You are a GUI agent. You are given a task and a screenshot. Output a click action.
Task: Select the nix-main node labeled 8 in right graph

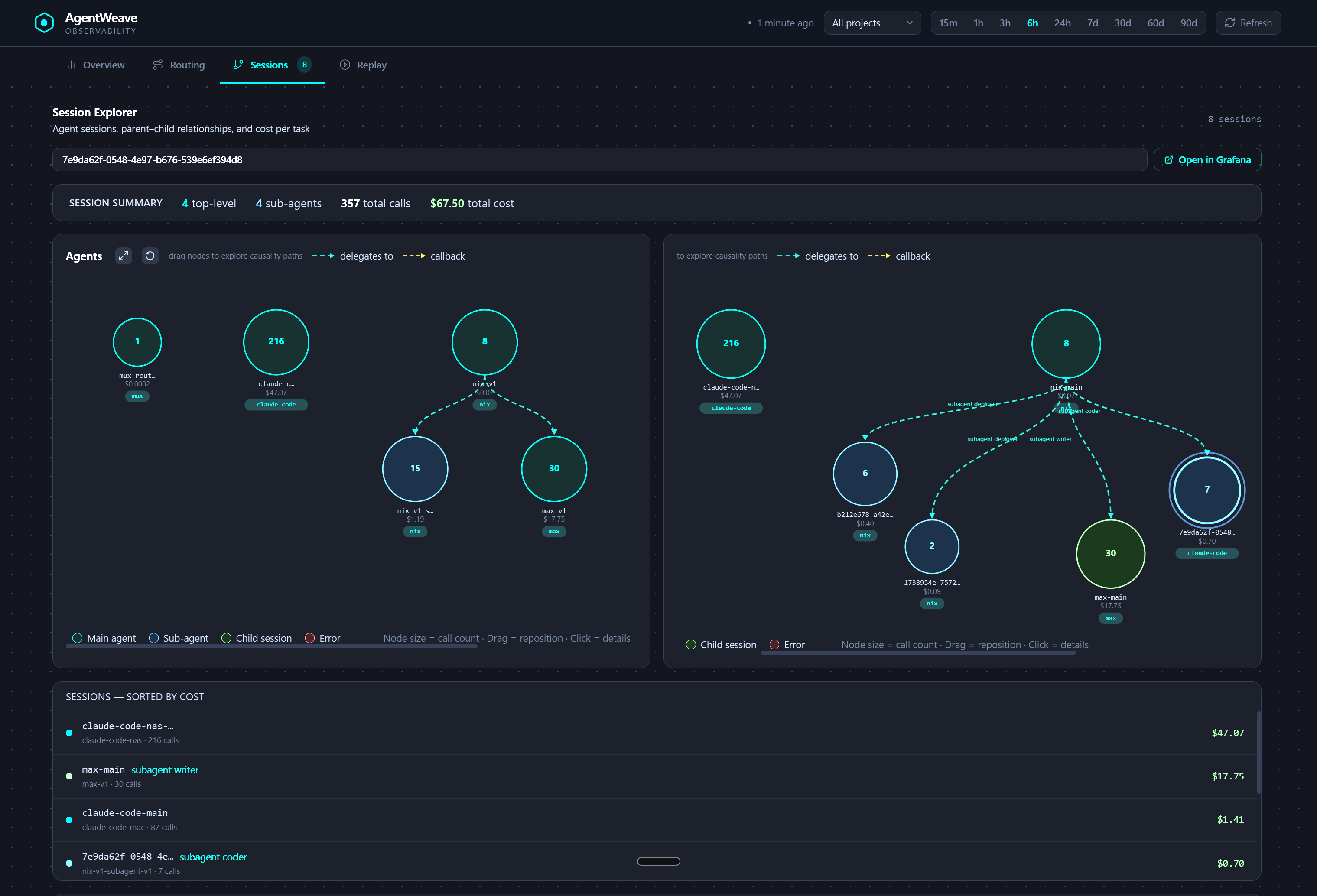point(1066,344)
